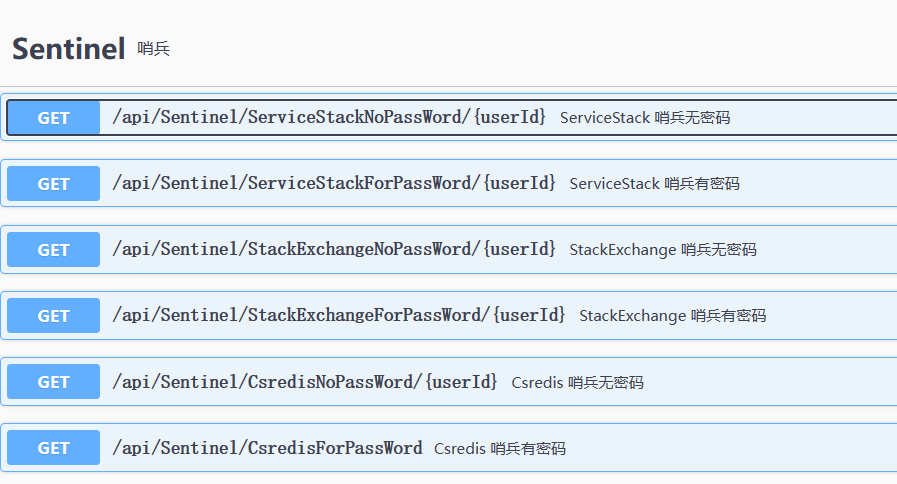
Task: Click GET badge for CsredisNoPassWord endpoint
Action: (x=54, y=382)
